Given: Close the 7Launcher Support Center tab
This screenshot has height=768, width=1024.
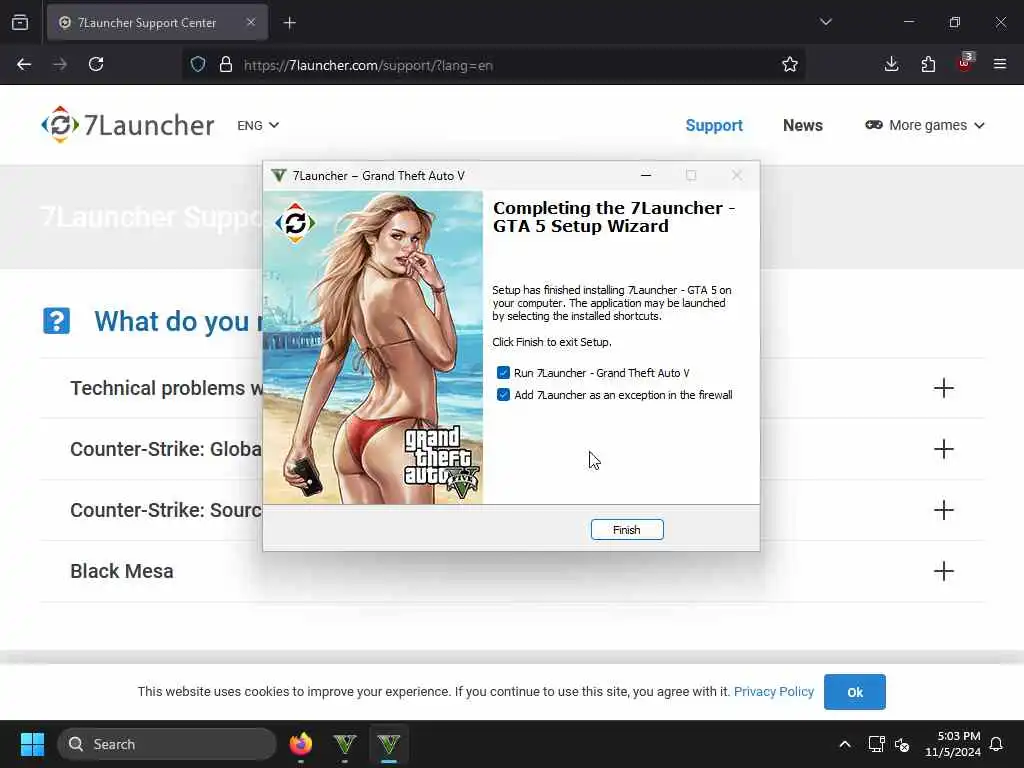Looking at the screenshot, I should [x=251, y=22].
